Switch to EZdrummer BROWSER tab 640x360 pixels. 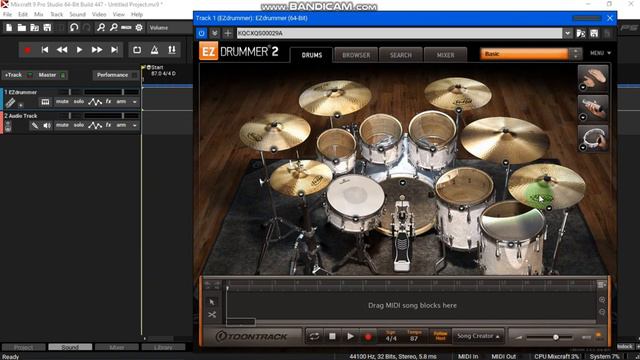click(356, 55)
